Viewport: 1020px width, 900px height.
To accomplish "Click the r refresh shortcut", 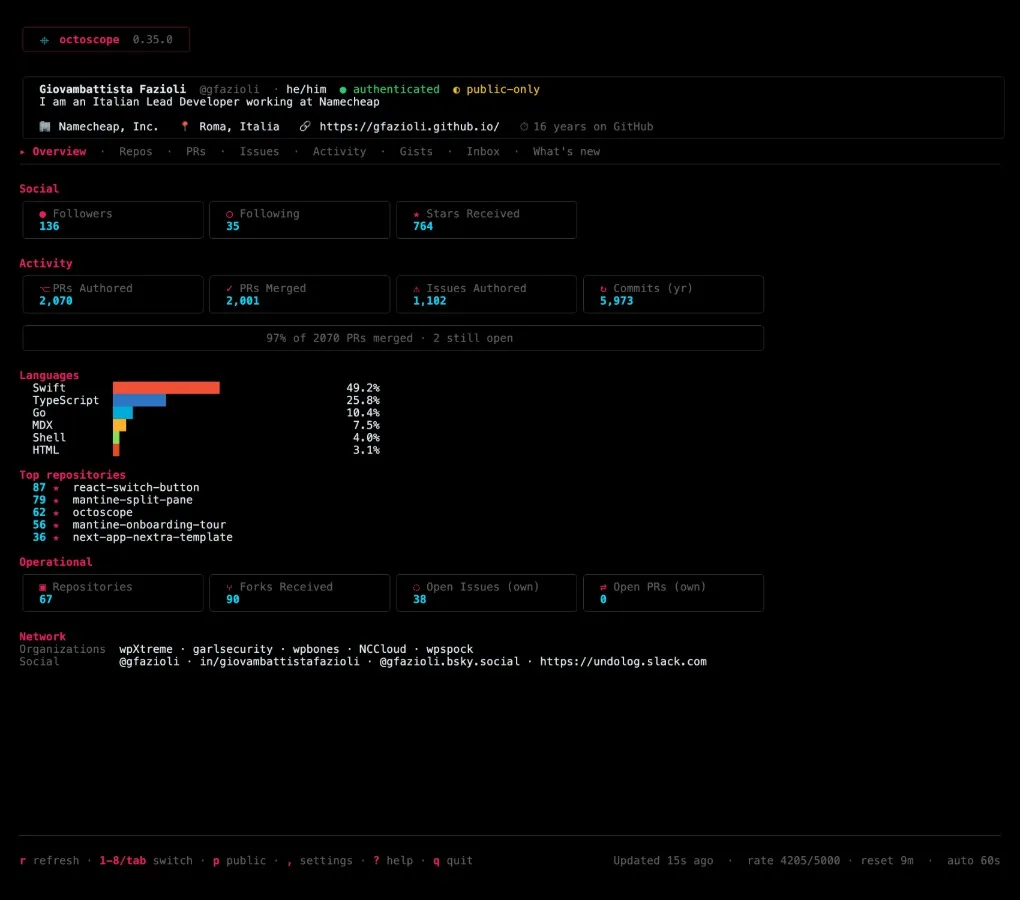I will [x=49, y=860].
